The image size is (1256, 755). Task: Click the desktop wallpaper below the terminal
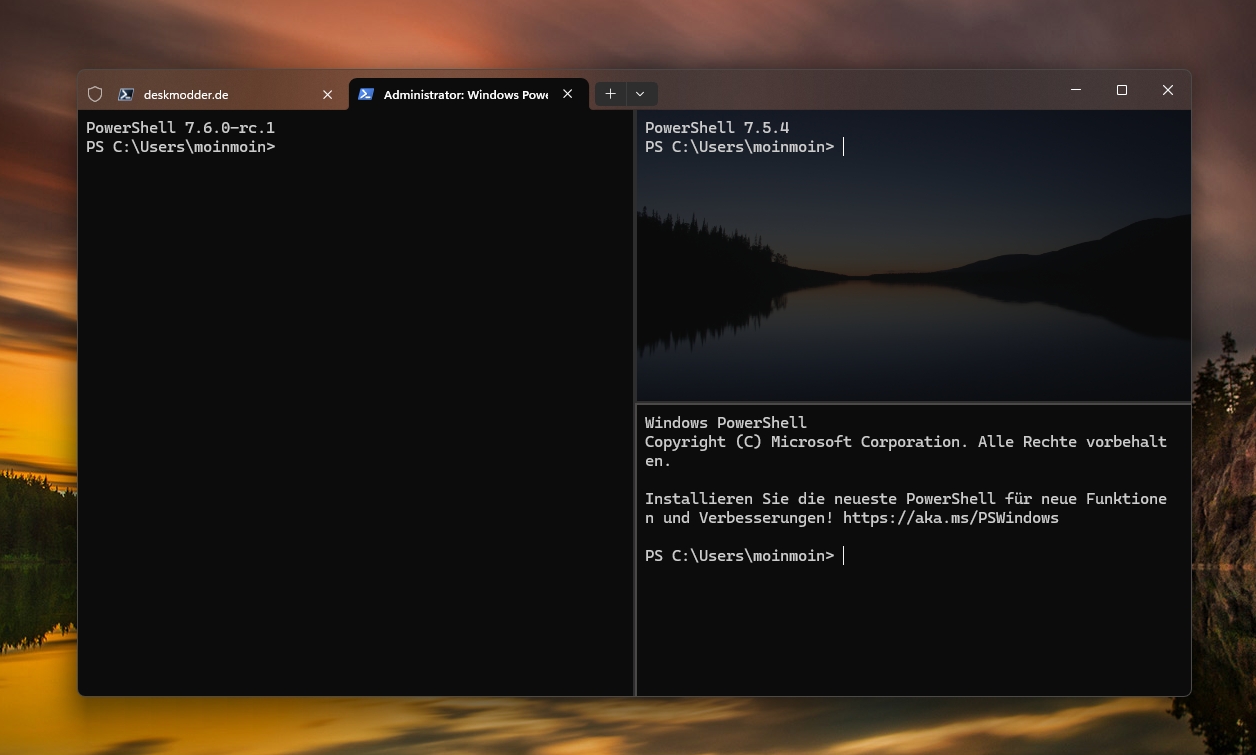pos(628,727)
